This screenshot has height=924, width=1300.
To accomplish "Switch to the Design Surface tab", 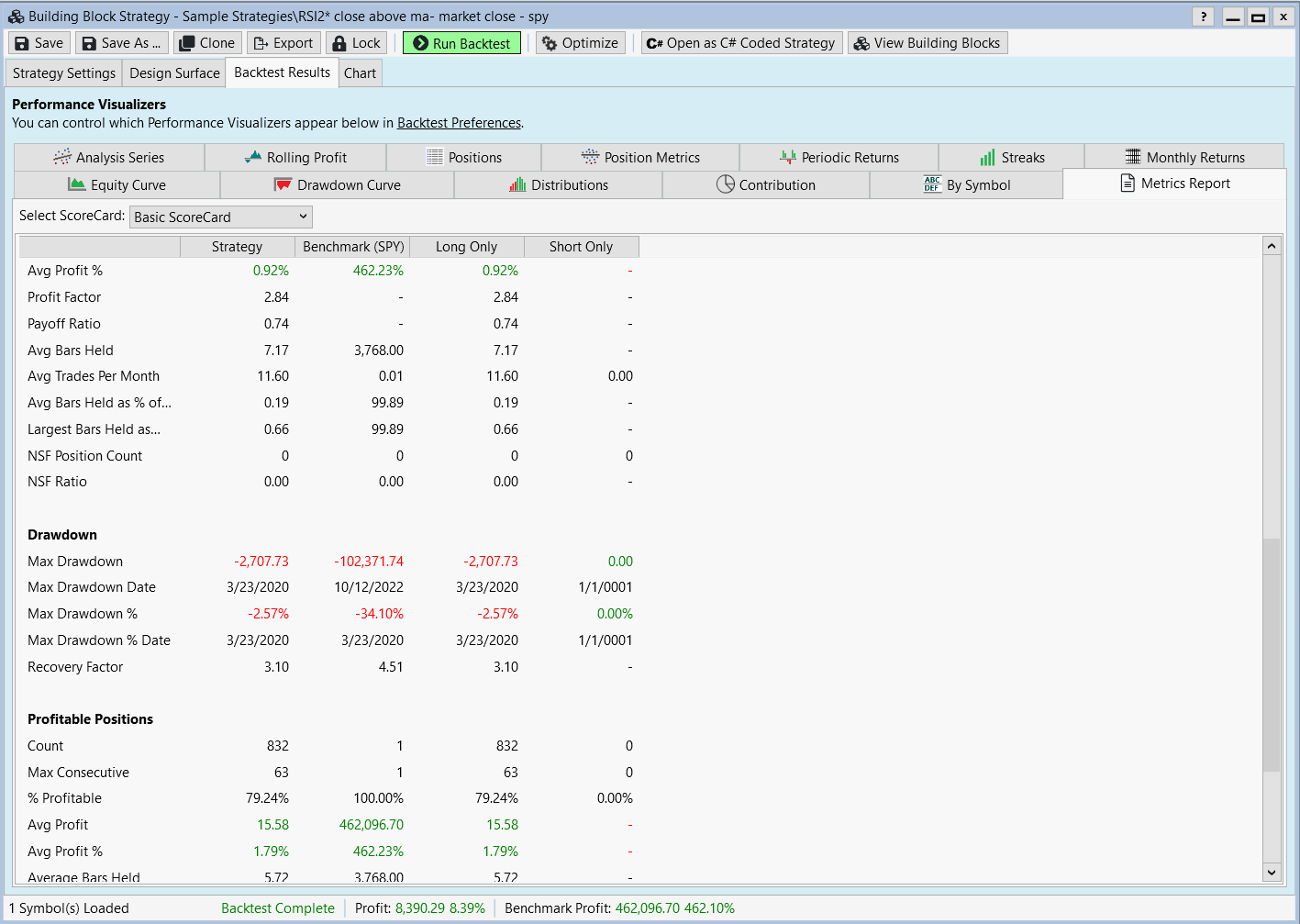I will click(174, 73).
